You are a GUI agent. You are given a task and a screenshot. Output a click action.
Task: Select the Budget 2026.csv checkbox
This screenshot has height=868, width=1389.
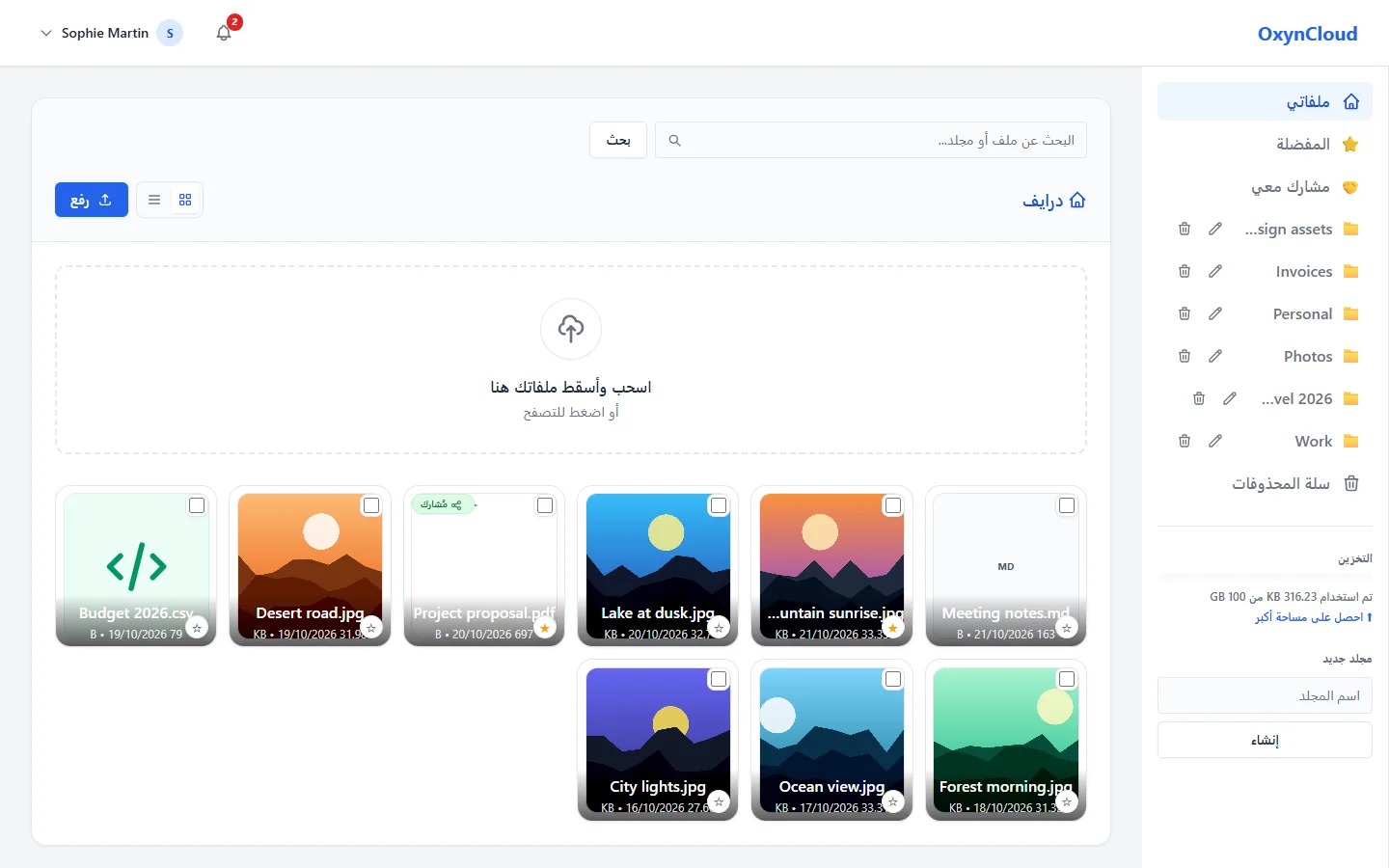coord(197,505)
